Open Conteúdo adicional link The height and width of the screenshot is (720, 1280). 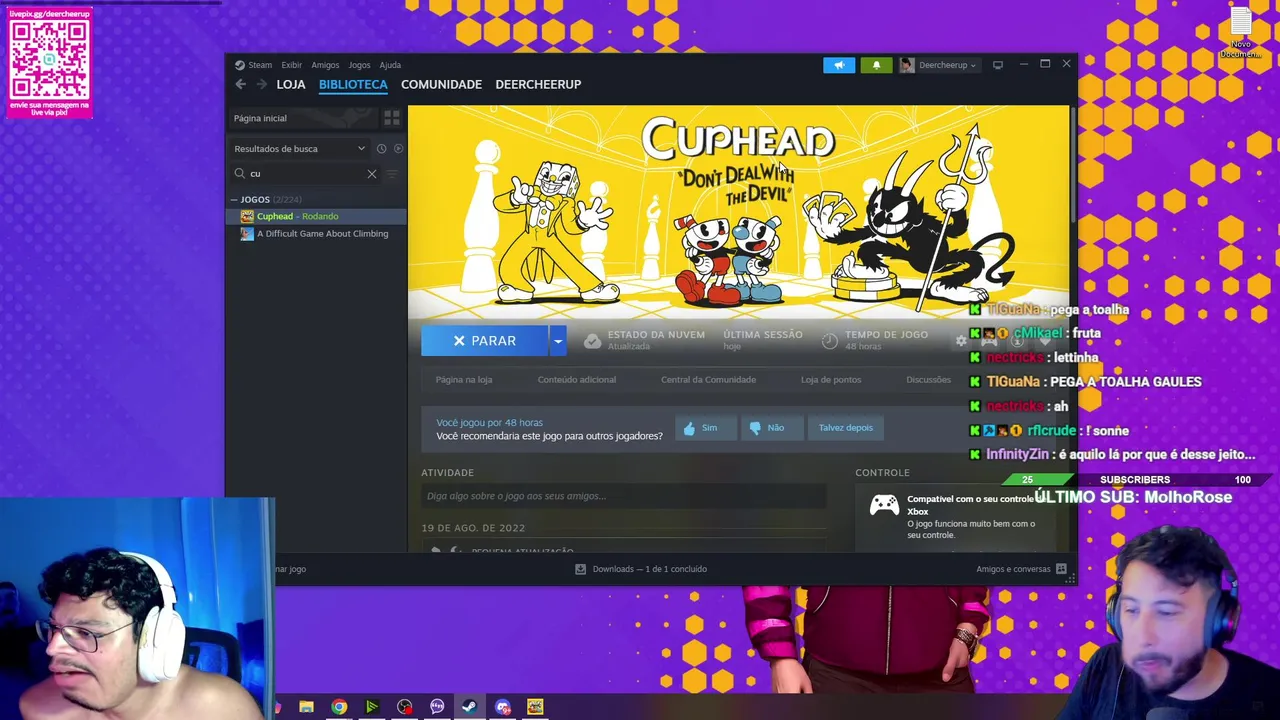[577, 380]
